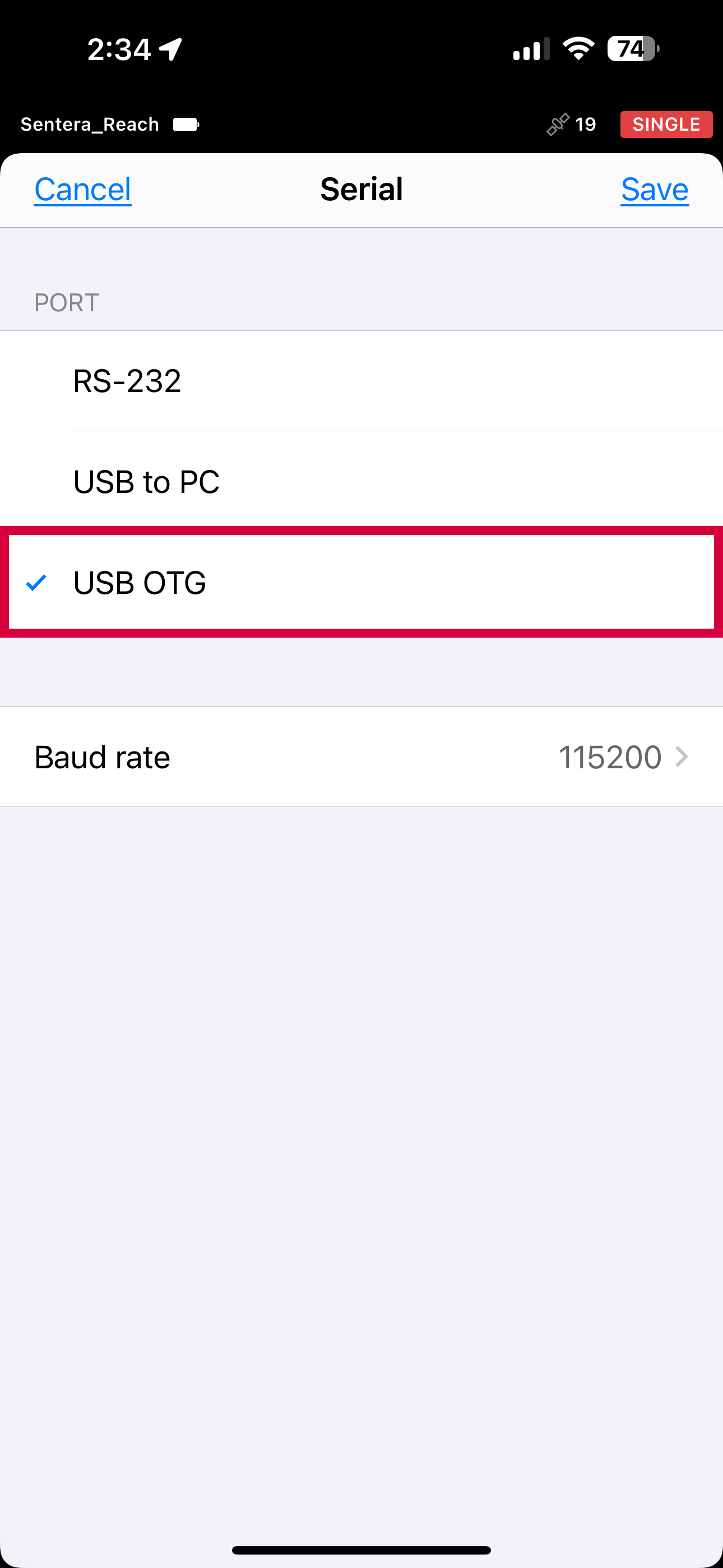Tap the Serial title in the header
Viewport: 723px width, 1568px height.
(361, 190)
